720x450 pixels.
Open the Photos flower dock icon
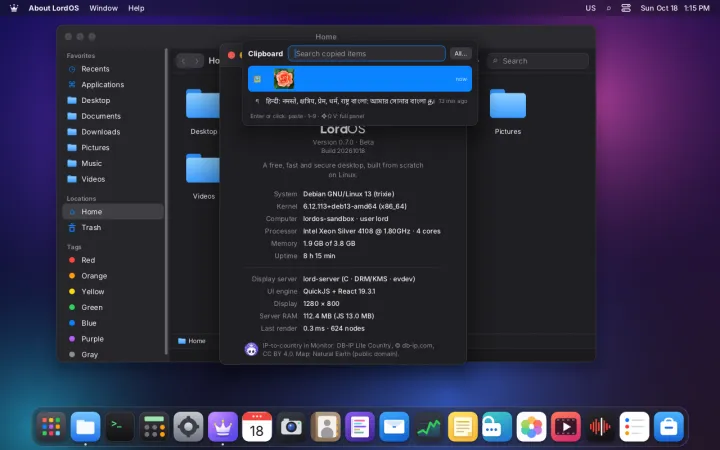tap(531, 427)
